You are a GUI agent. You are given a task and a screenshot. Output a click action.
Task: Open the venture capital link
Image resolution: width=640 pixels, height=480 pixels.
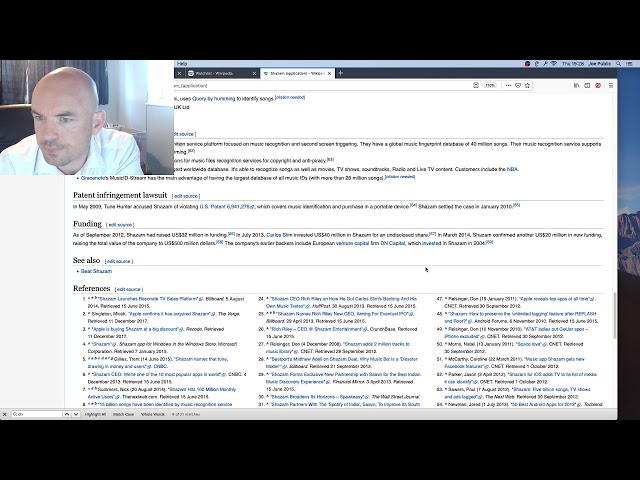352,243
